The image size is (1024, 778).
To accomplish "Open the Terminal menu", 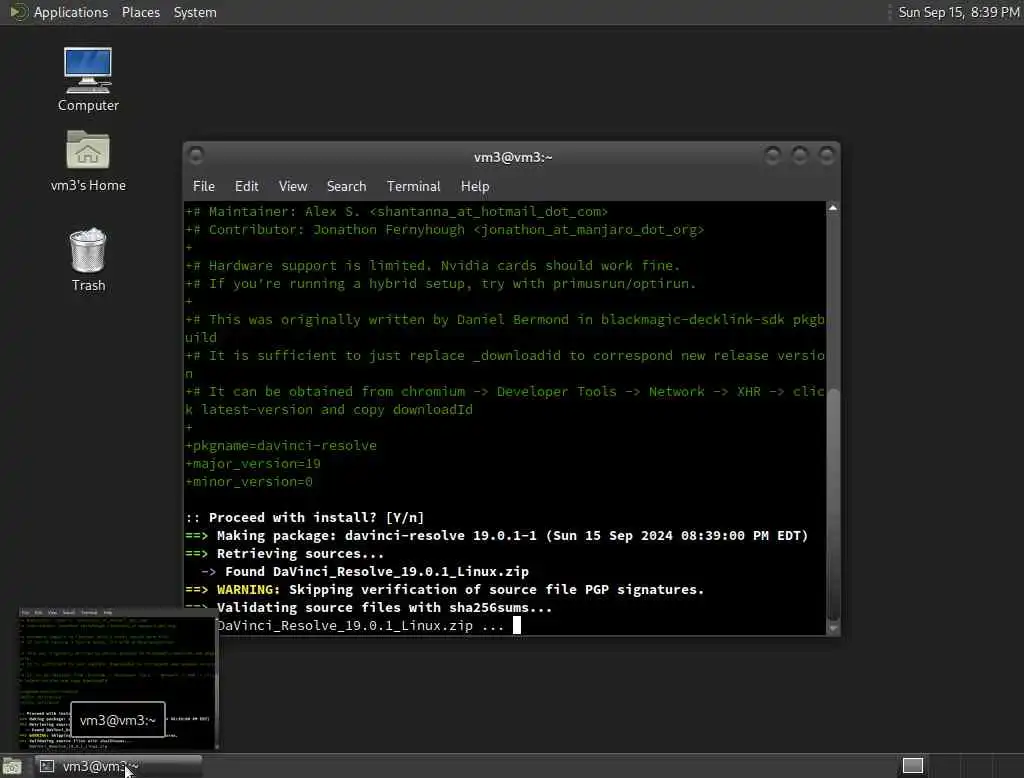I will (413, 186).
